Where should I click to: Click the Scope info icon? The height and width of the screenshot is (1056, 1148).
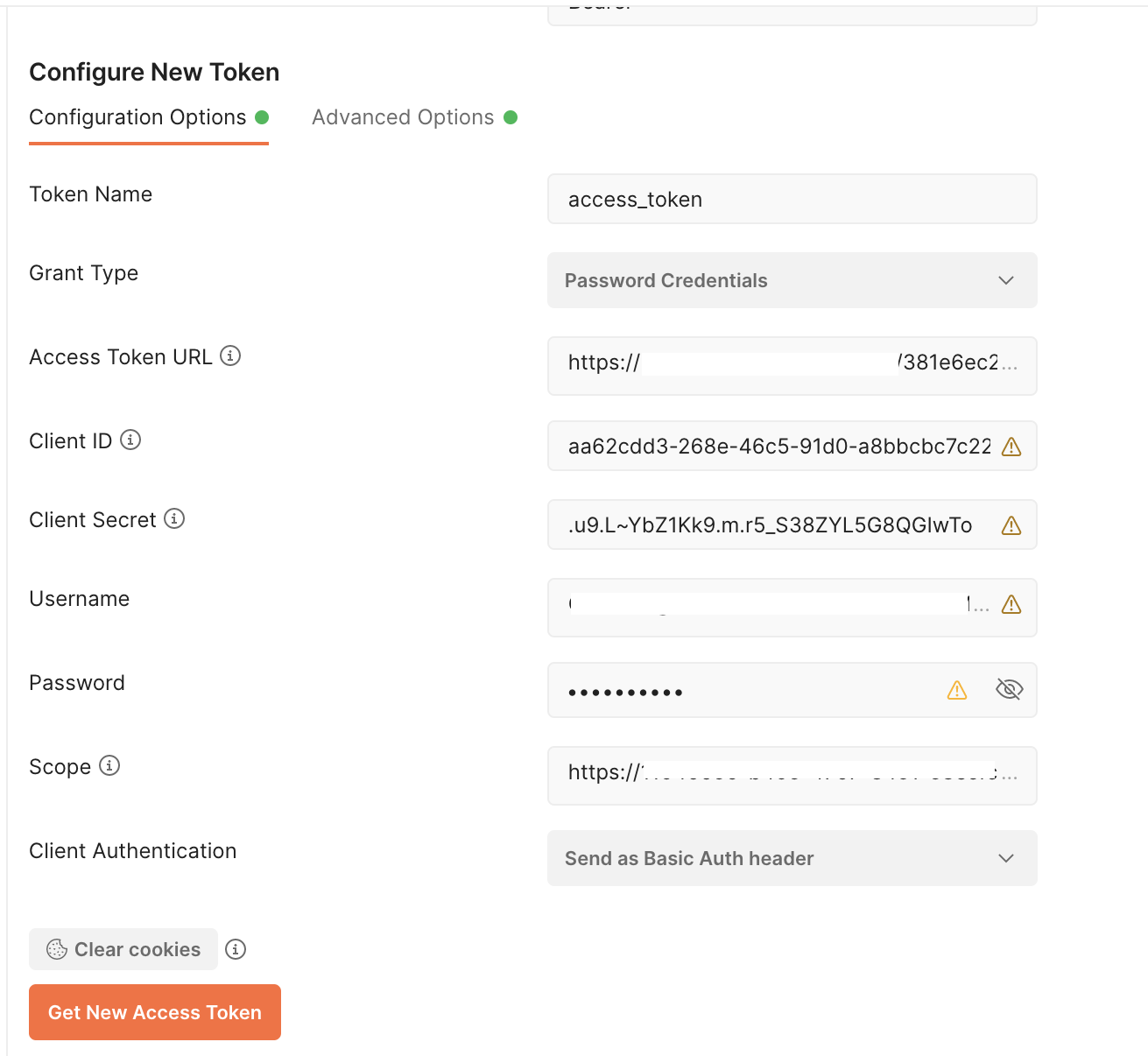pyautogui.click(x=109, y=765)
